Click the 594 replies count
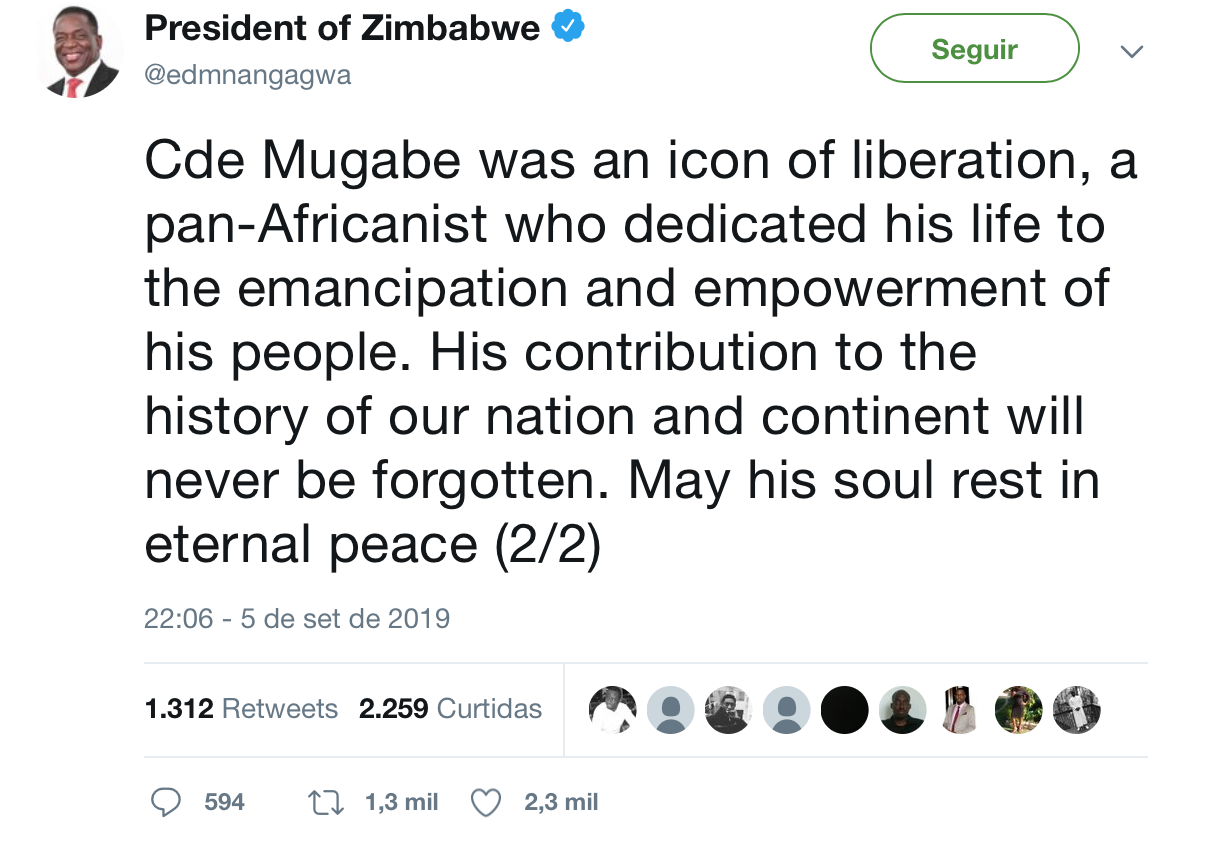Image resolution: width=1216 pixels, height=852 pixels. click(224, 802)
